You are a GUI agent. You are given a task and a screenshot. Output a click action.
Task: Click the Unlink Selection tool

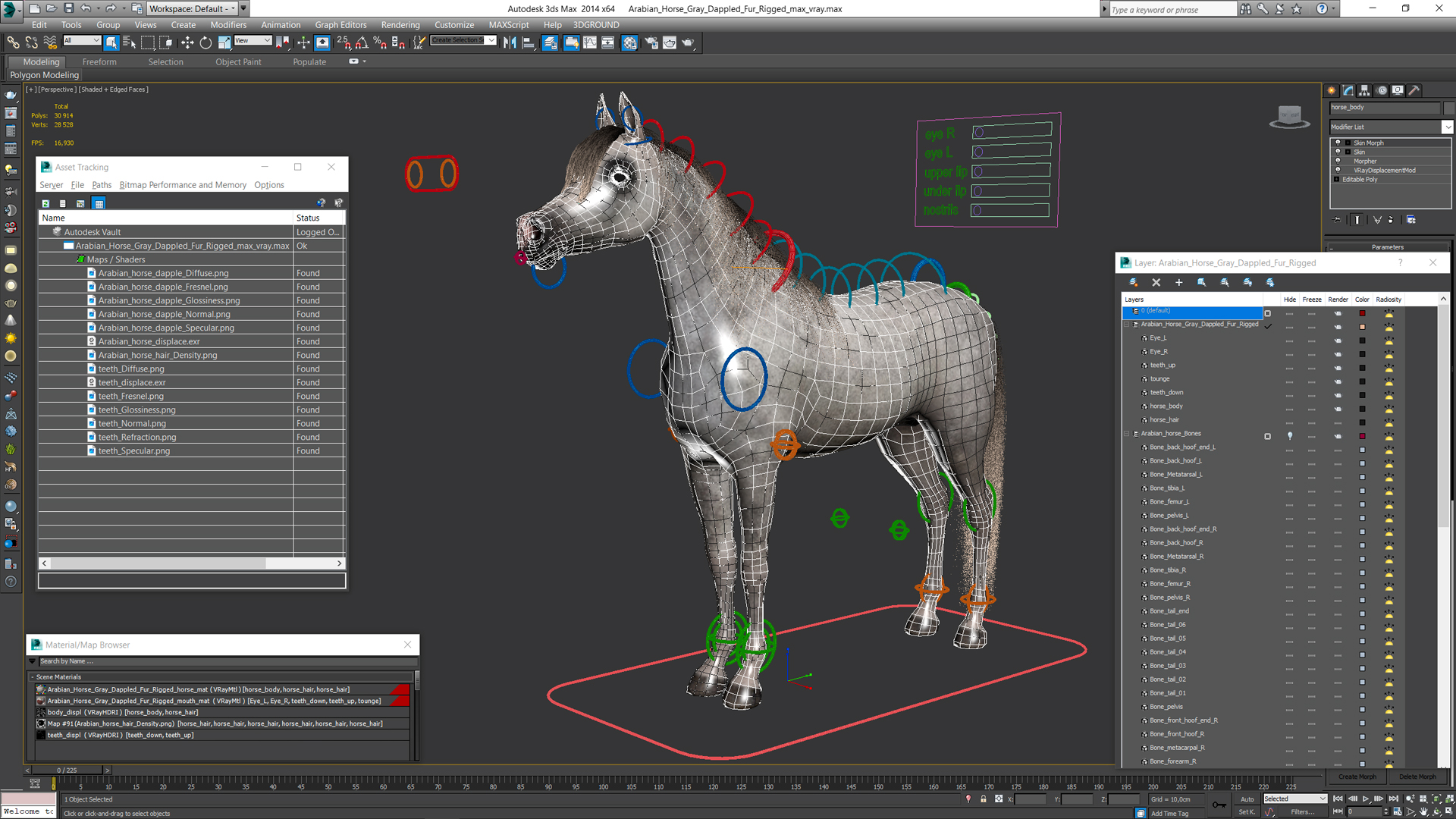click(31, 42)
